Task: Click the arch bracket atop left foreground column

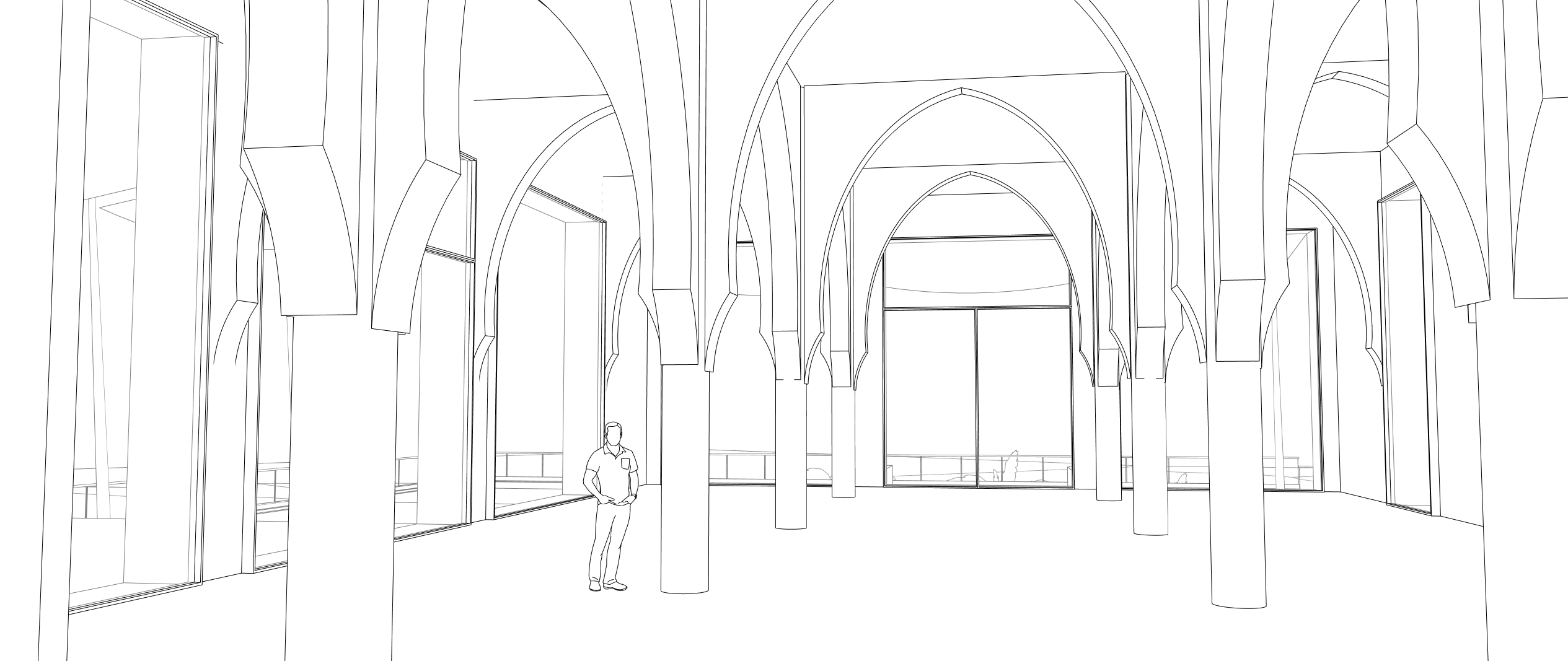Action: click(302, 229)
